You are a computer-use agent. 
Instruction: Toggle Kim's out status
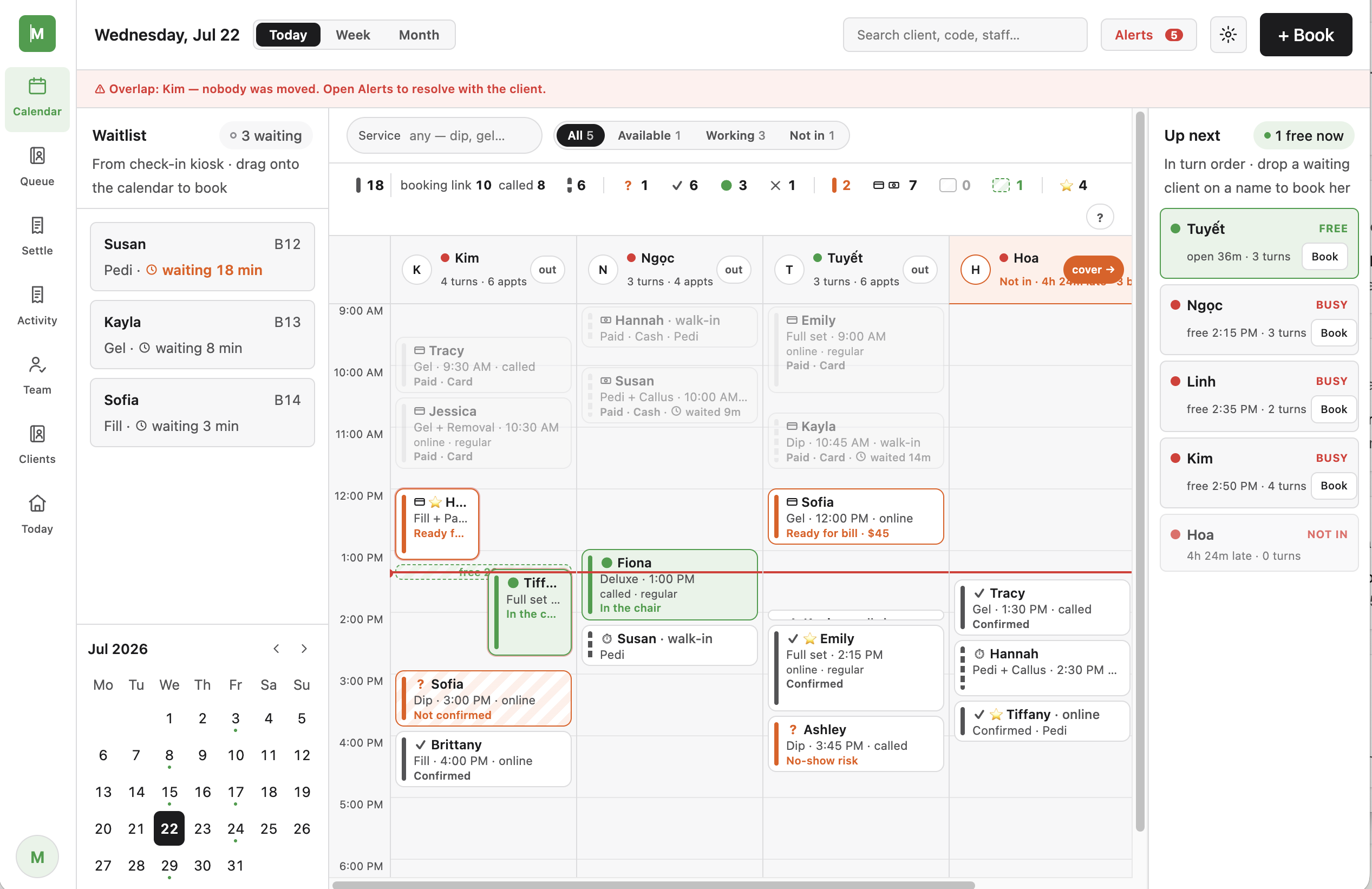pyautogui.click(x=547, y=270)
